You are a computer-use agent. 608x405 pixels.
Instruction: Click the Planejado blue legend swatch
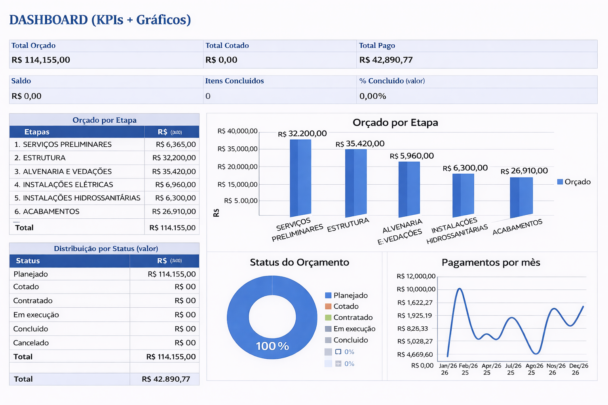[x=328, y=295]
